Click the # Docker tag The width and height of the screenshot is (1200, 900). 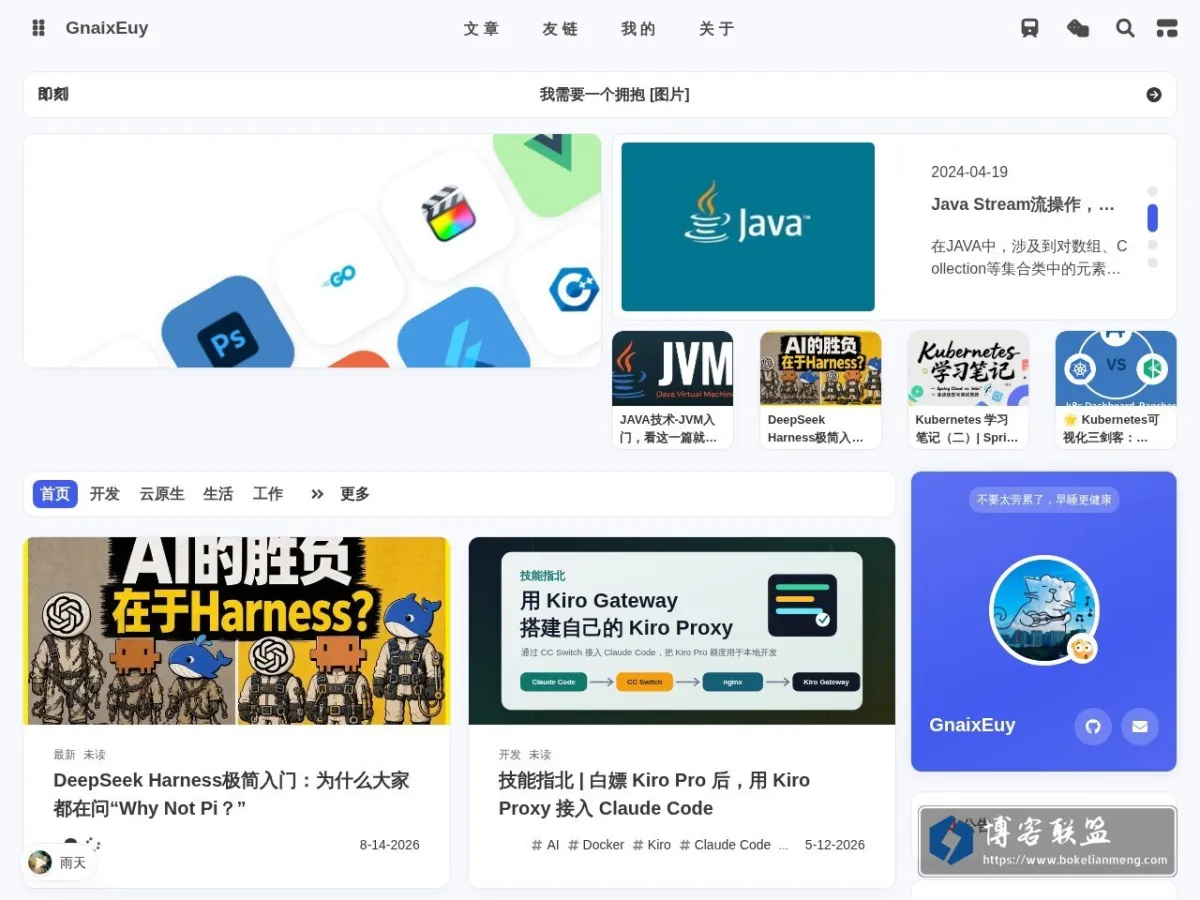point(596,845)
